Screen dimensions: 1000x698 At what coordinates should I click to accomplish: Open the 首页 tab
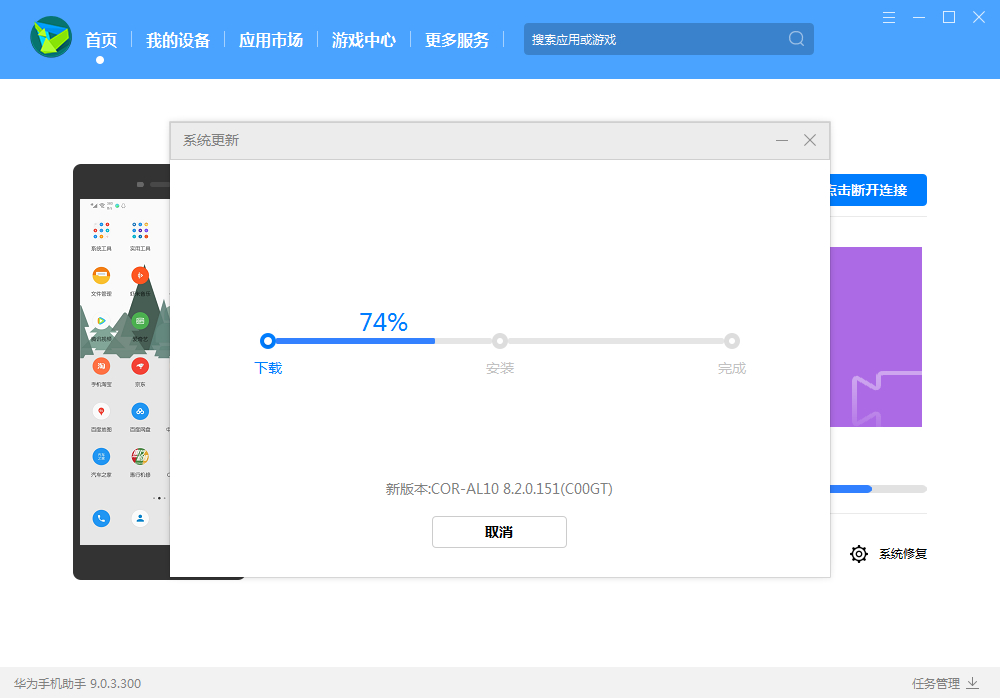point(101,40)
